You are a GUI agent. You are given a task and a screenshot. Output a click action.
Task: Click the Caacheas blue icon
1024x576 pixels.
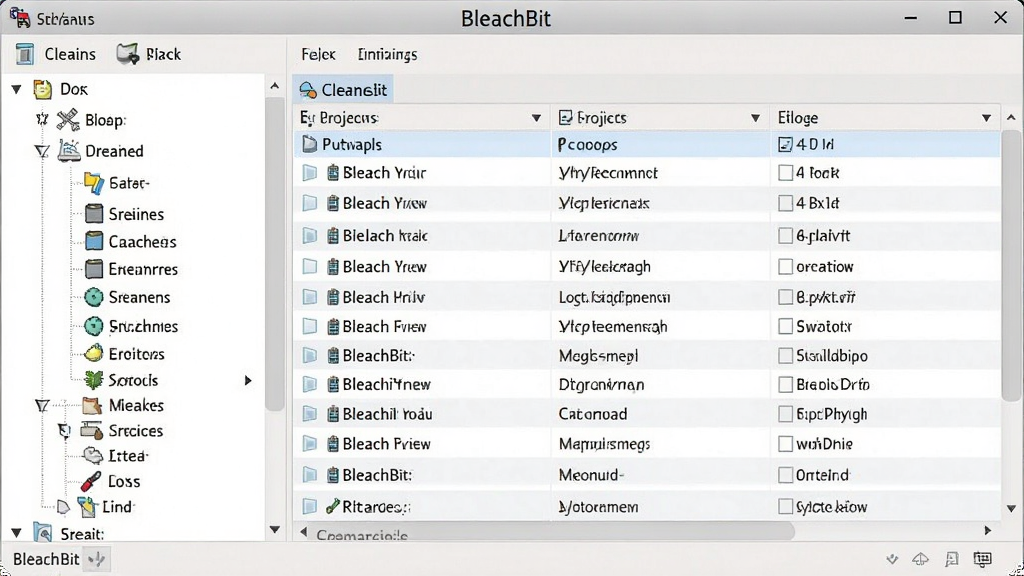[x=94, y=241]
